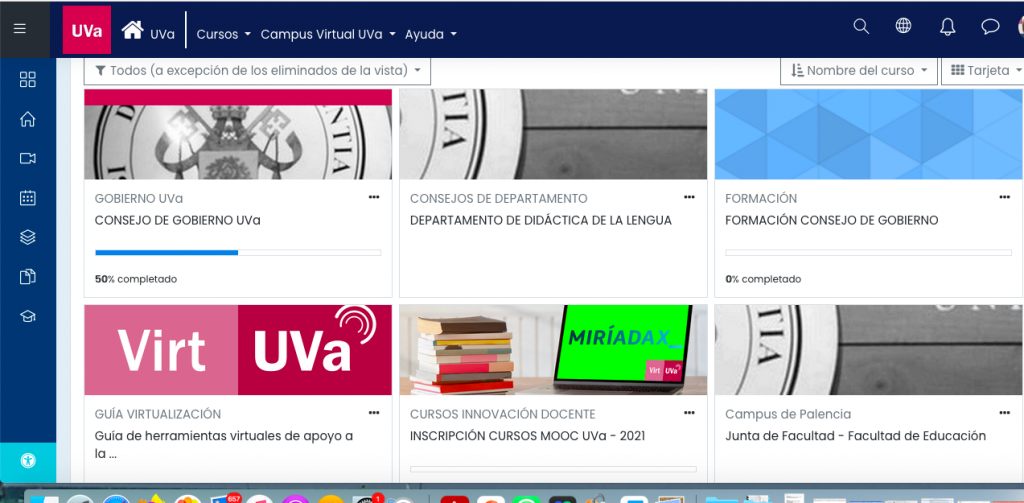Open INSCRIPCIÓN CURSOS MOOC UVa - 2021 course
This screenshot has width=1024, height=503.
click(528, 436)
